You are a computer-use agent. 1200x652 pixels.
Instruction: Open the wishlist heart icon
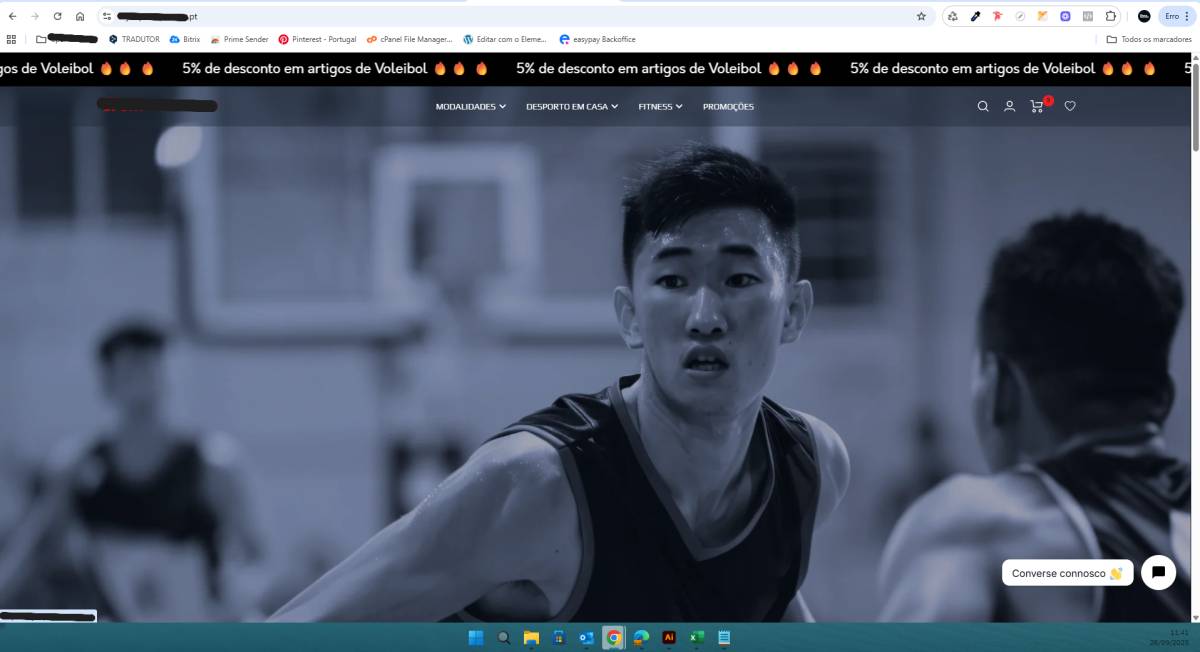pyautogui.click(x=1070, y=106)
